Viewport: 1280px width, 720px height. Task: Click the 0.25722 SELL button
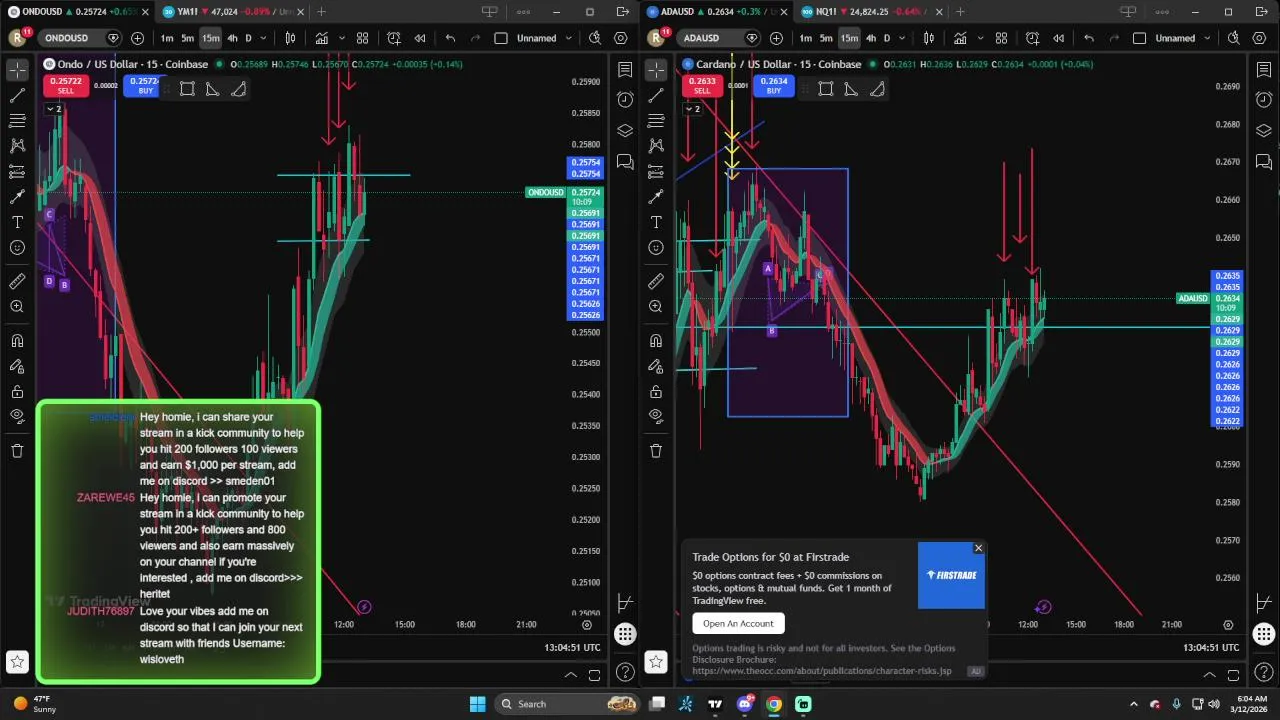[x=66, y=86]
